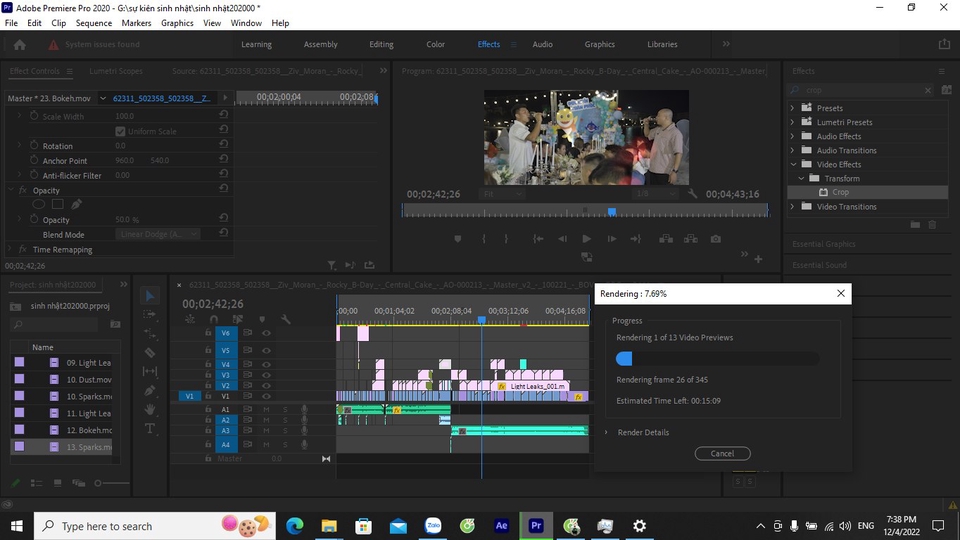Switch to the Color workspace tab

435,44
